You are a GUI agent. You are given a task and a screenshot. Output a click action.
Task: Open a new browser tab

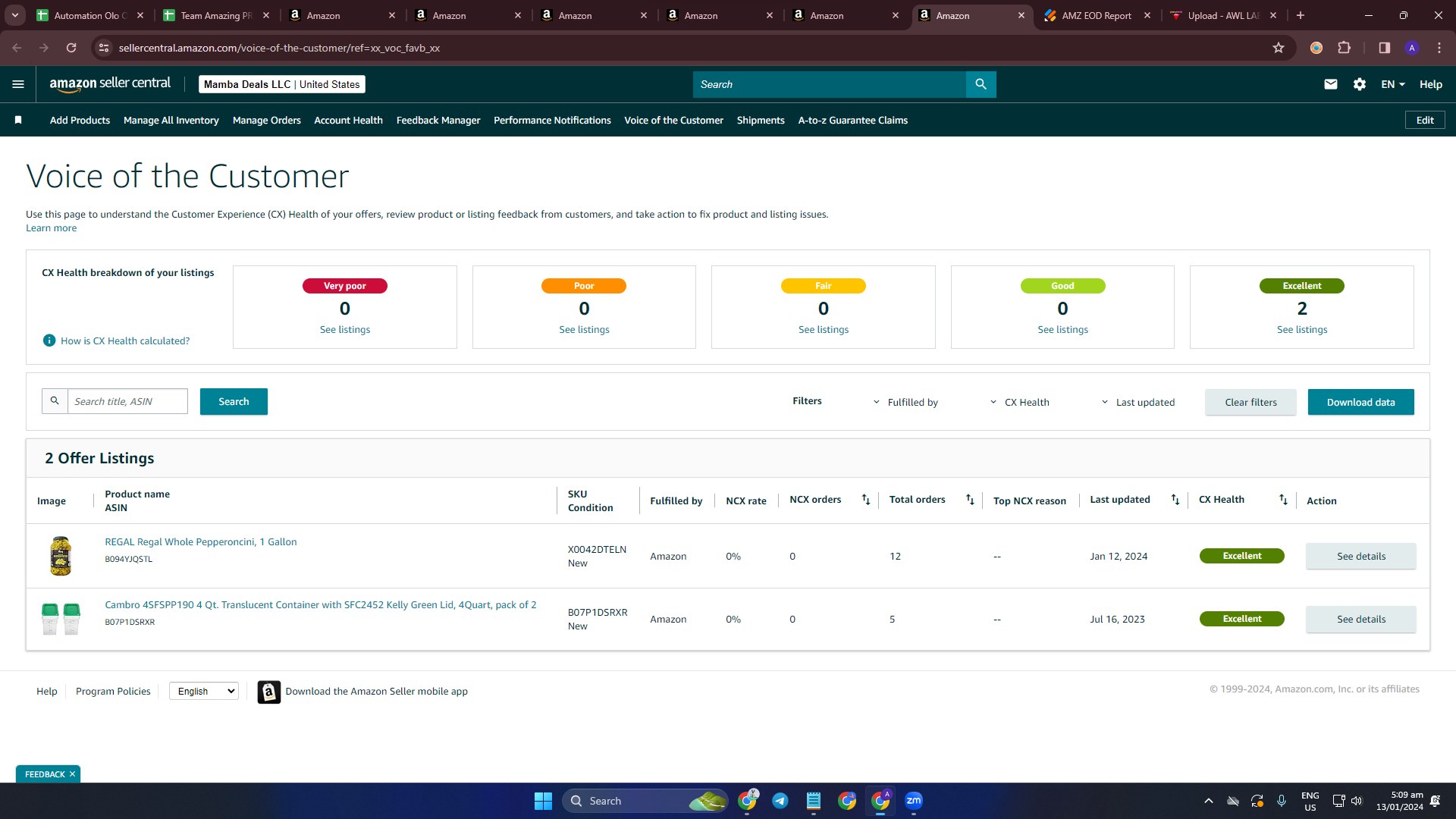pyautogui.click(x=1301, y=15)
